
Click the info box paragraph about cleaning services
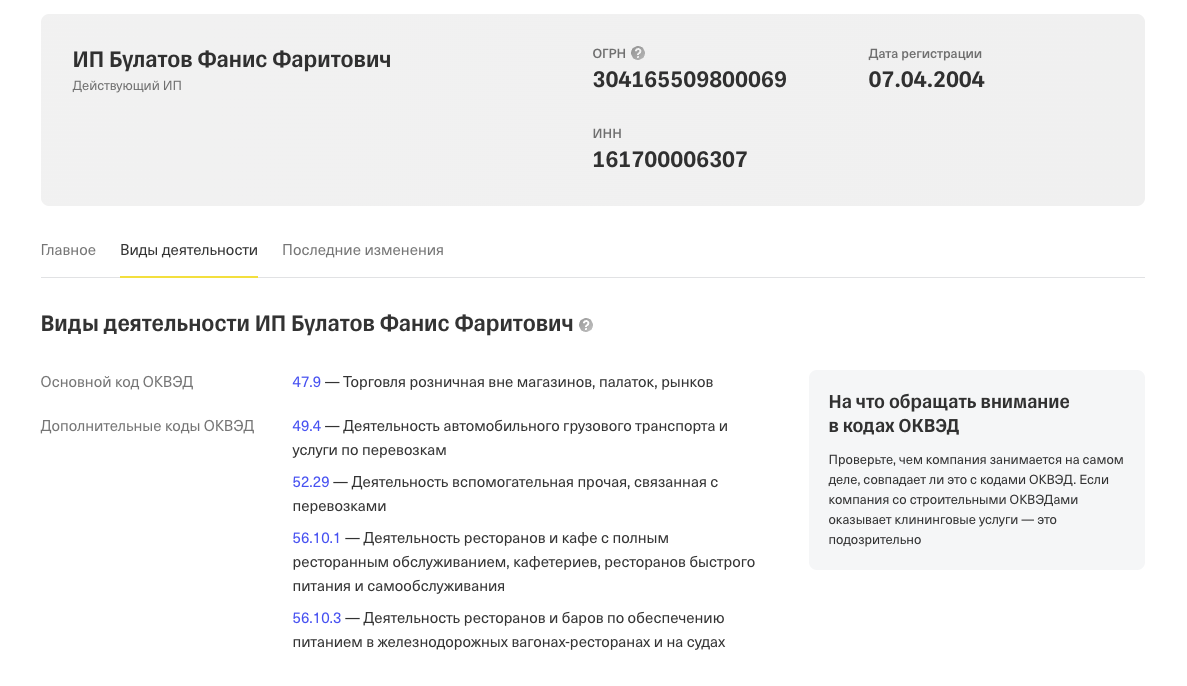[975, 500]
